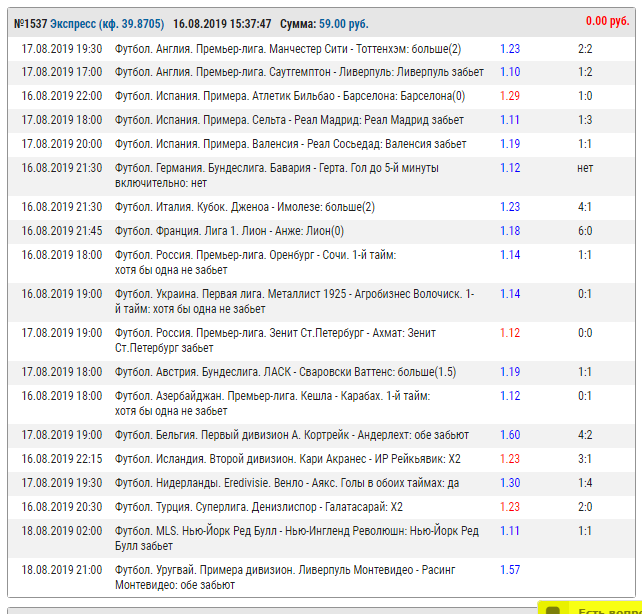The width and height of the screenshot is (642, 614).
Task: Select the Сельта - Реал Мадрид event
Action: (x=289, y=120)
